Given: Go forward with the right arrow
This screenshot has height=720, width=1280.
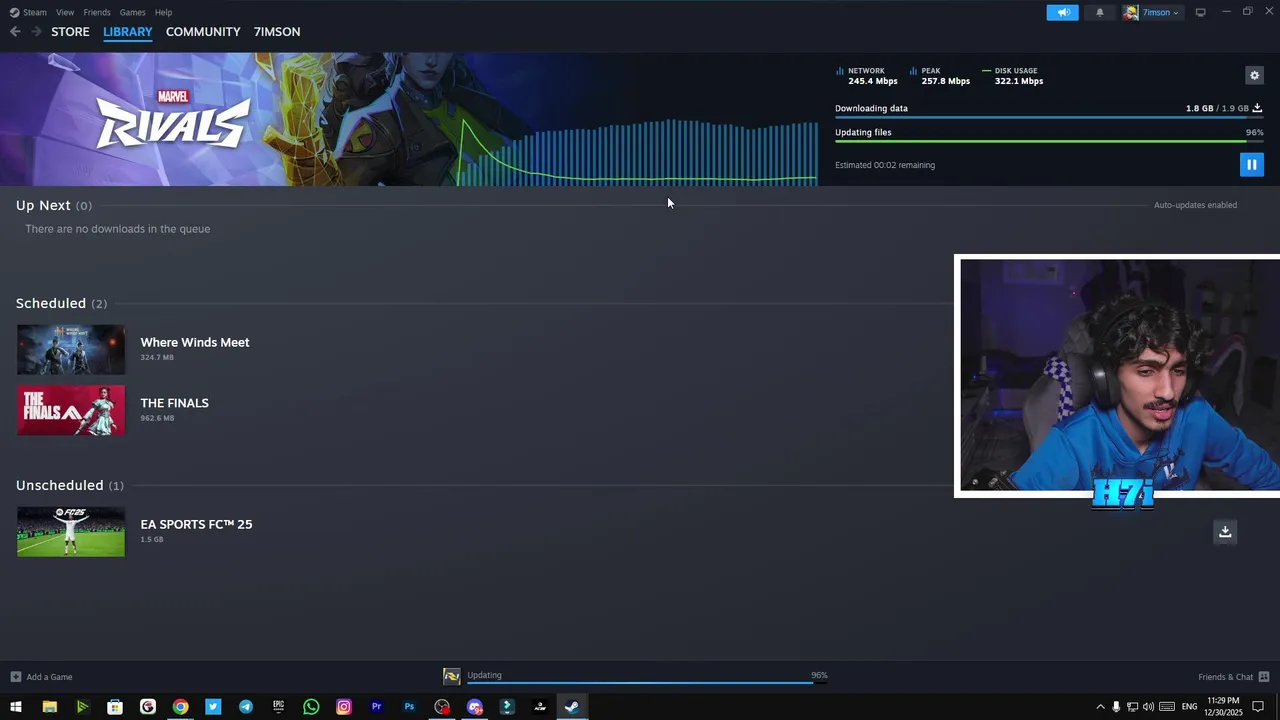Looking at the screenshot, I should 36,32.
